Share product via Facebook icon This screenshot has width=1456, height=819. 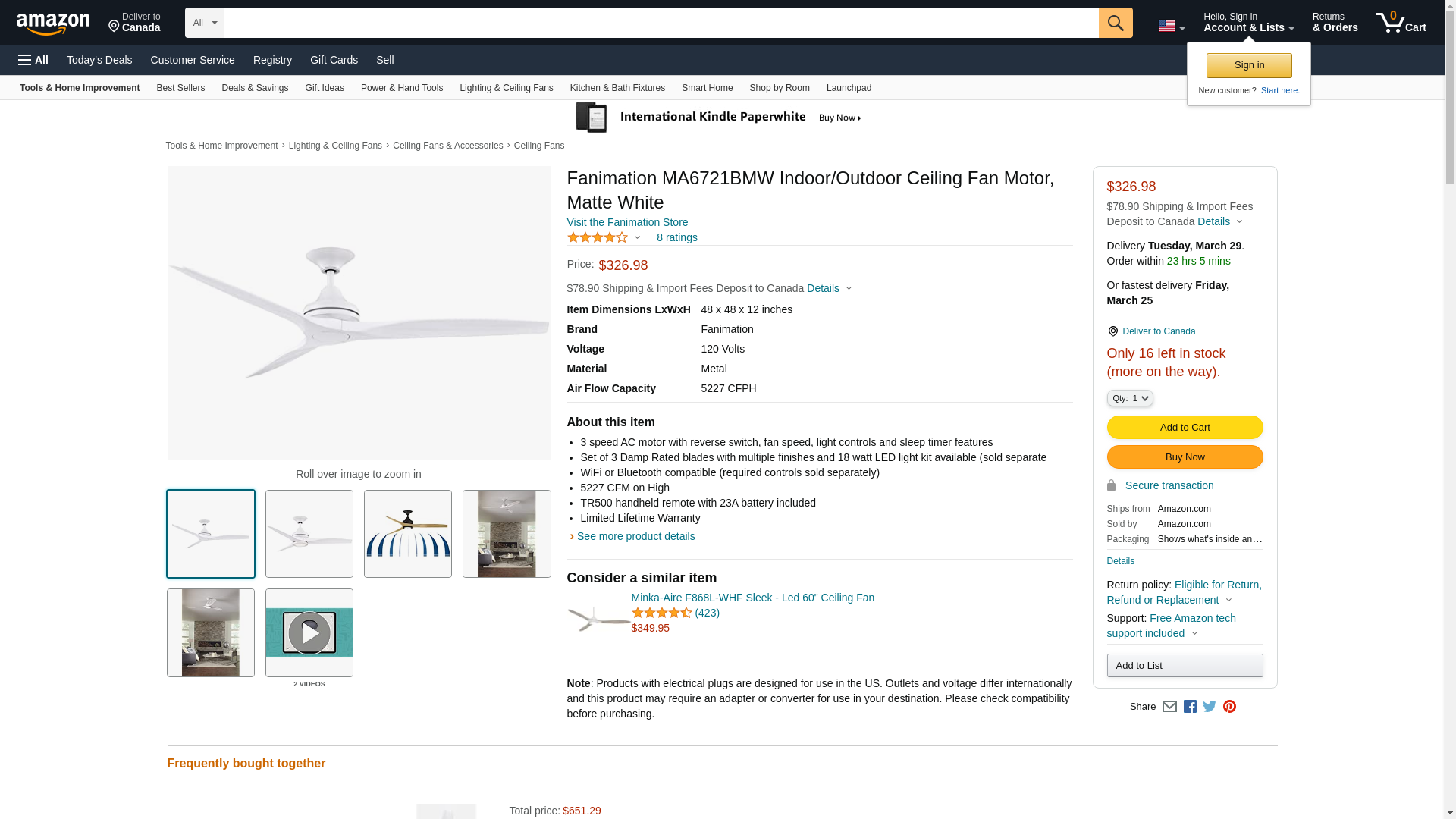[x=1189, y=707]
